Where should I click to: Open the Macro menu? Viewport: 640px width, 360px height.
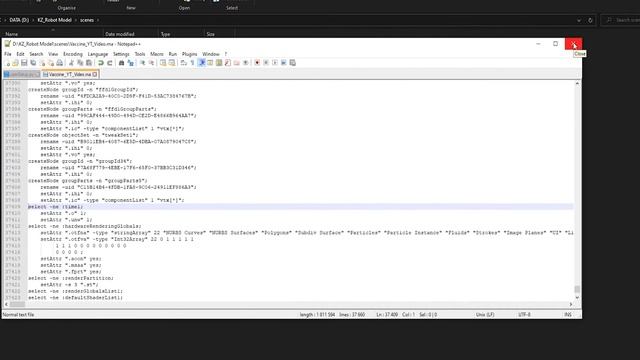(x=157, y=54)
